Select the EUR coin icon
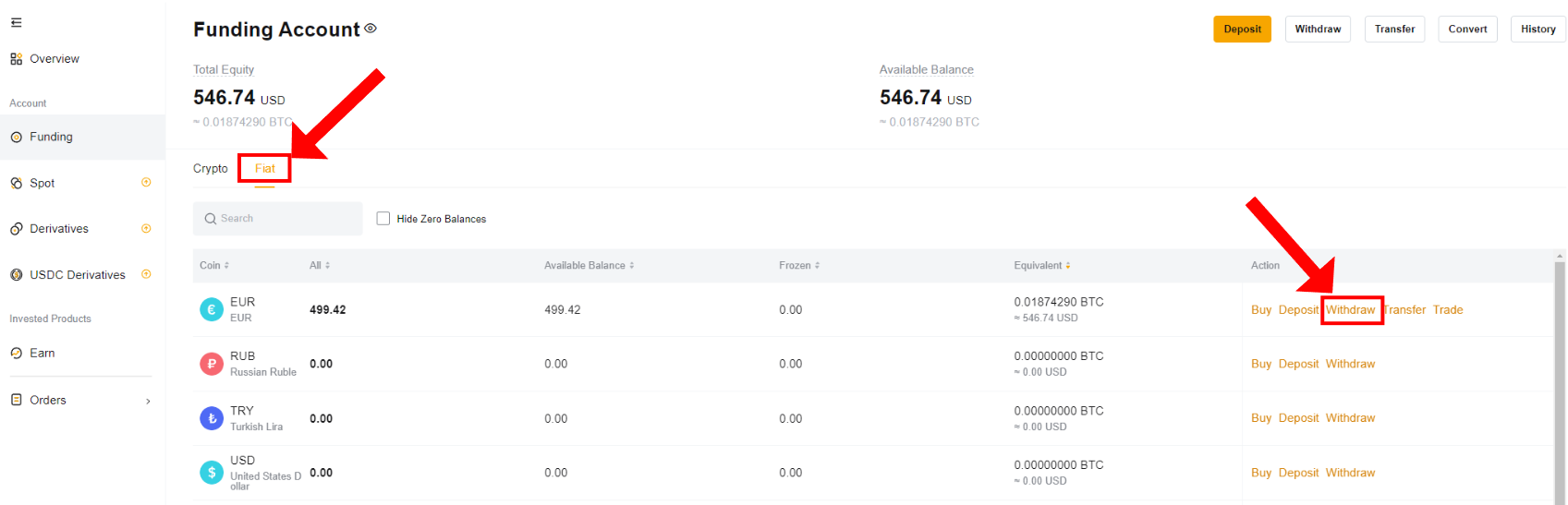The height and width of the screenshot is (505, 1568). point(212,310)
